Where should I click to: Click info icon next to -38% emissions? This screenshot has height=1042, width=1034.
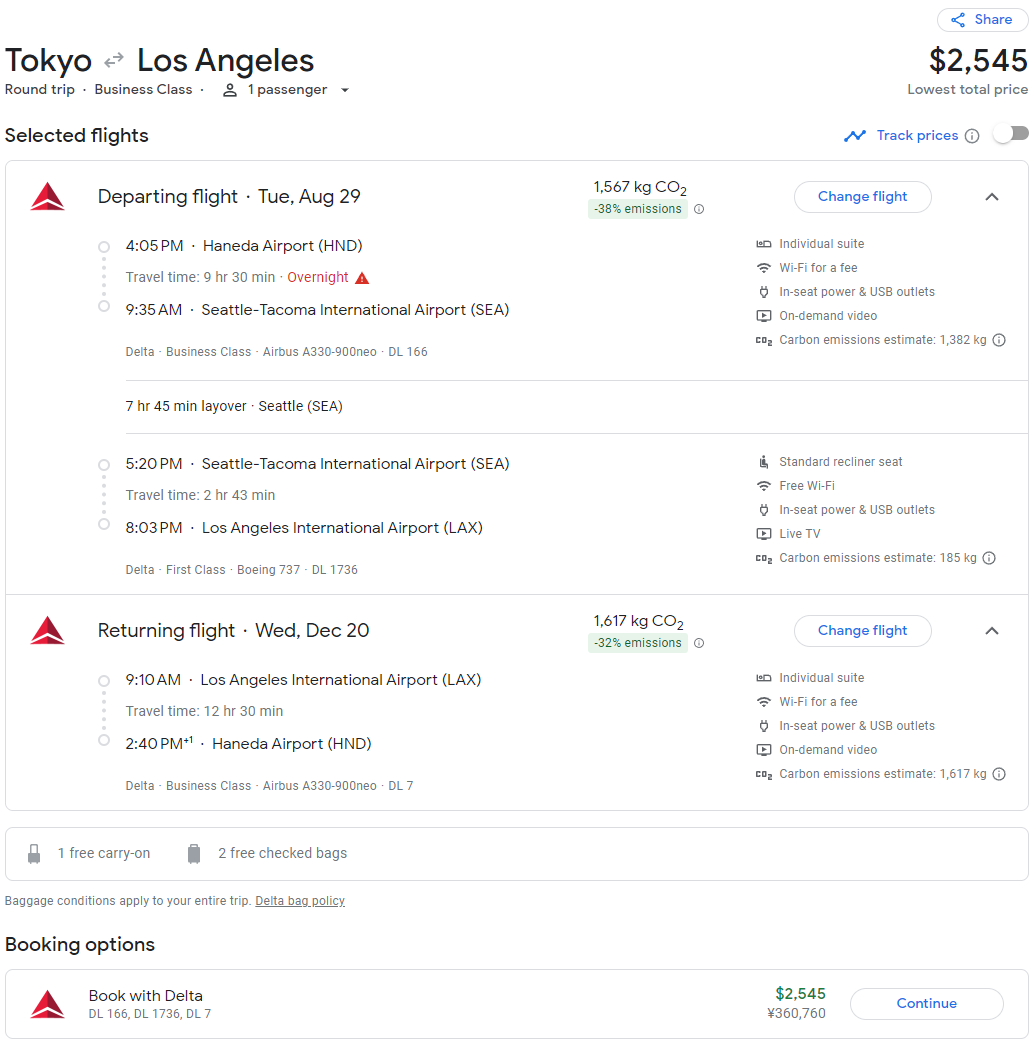click(x=699, y=209)
